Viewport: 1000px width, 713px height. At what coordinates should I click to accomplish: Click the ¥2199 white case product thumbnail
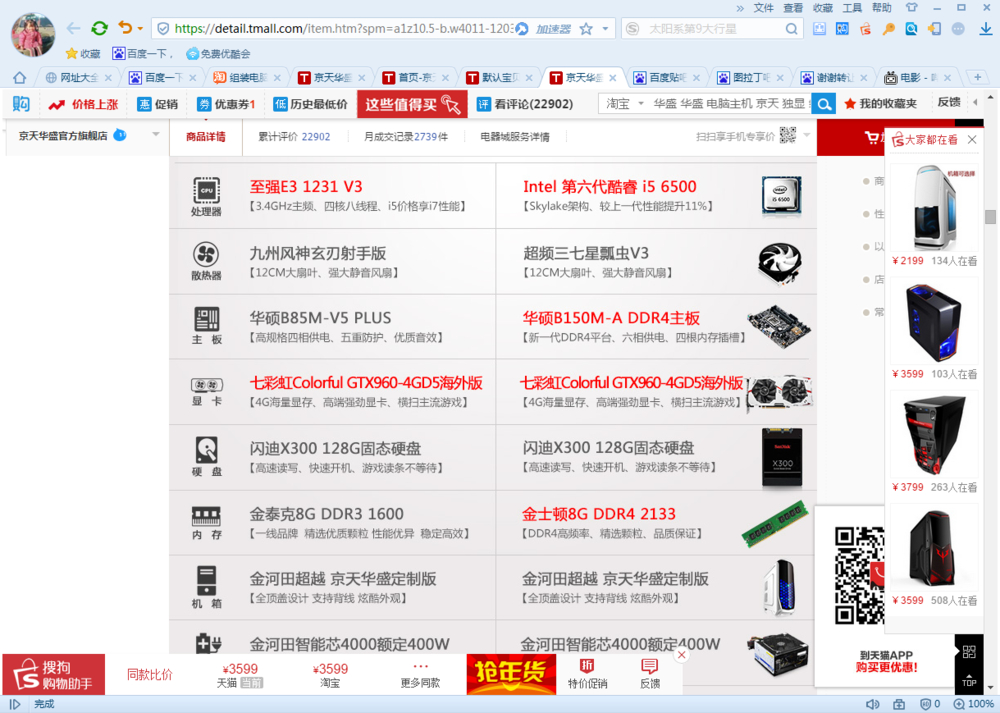pyautogui.click(x=934, y=208)
